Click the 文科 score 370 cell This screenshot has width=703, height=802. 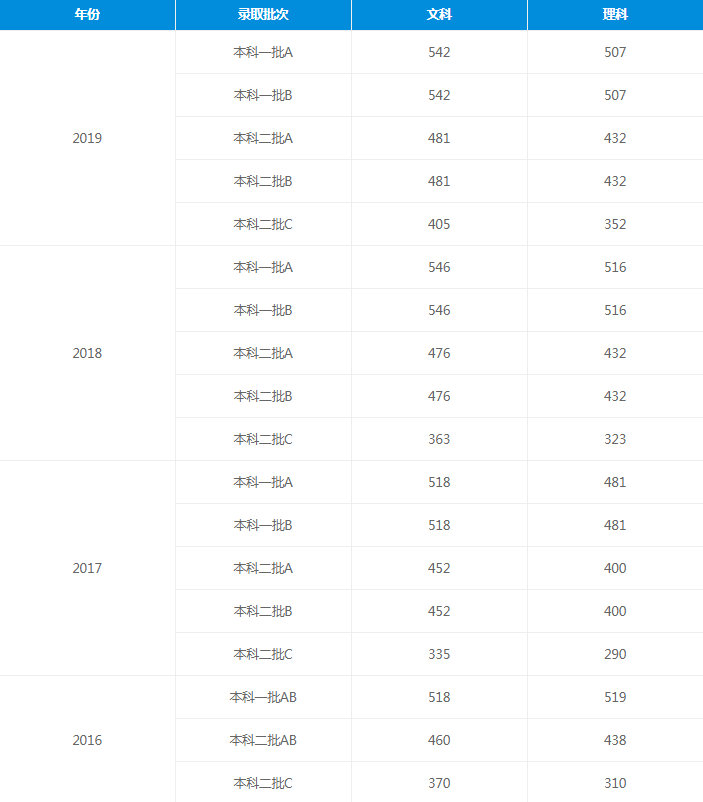point(439,783)
